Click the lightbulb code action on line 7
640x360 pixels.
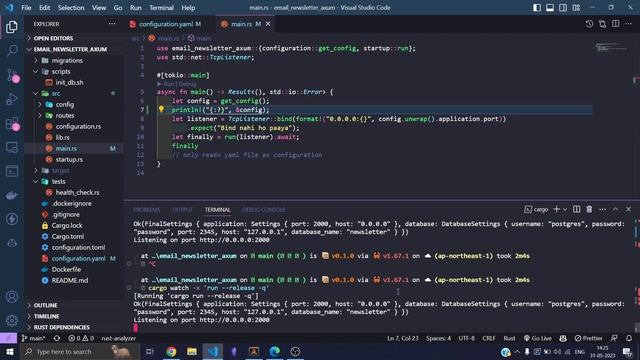tap(161, 109)
